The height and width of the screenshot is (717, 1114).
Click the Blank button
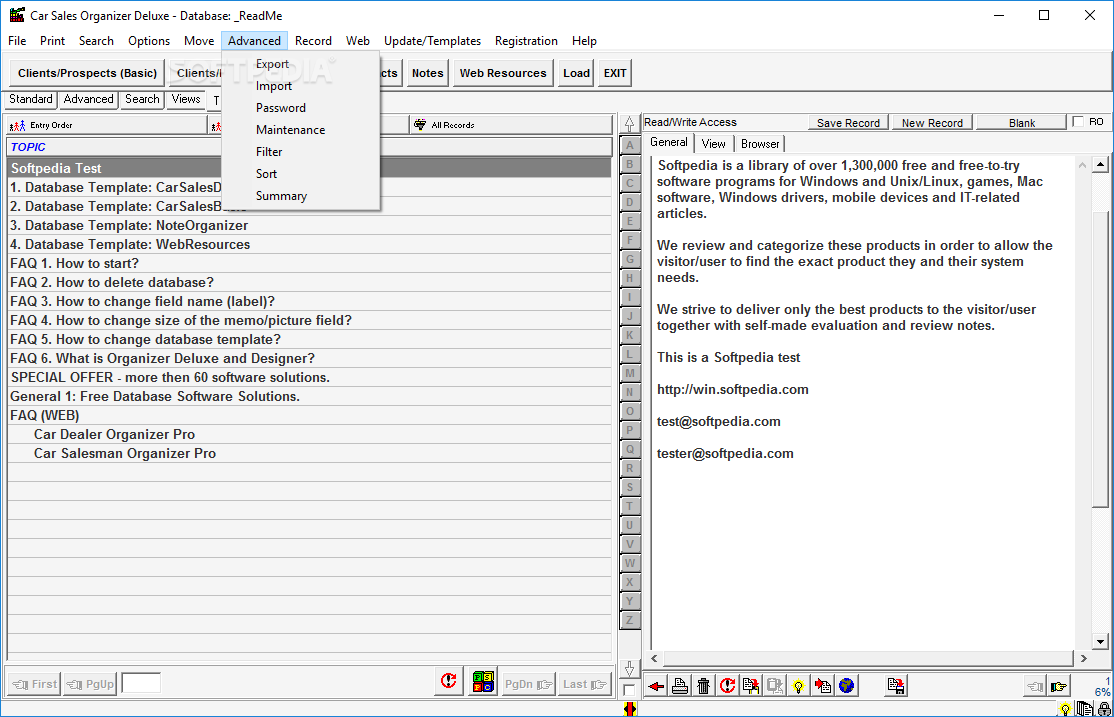(1022, 123)
